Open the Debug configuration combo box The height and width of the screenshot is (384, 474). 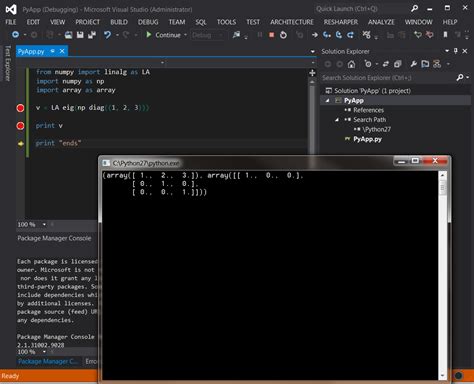[x=208, y=35]
